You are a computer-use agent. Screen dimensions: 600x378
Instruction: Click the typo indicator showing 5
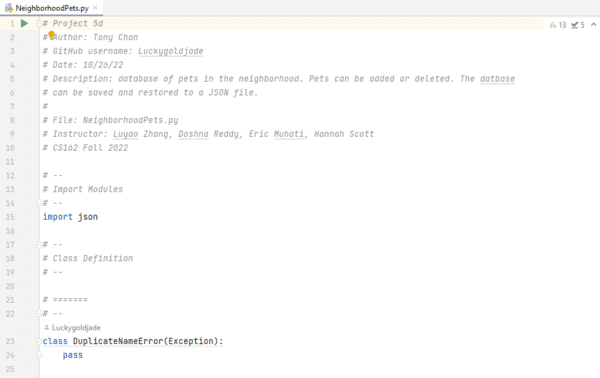[577, 25]
